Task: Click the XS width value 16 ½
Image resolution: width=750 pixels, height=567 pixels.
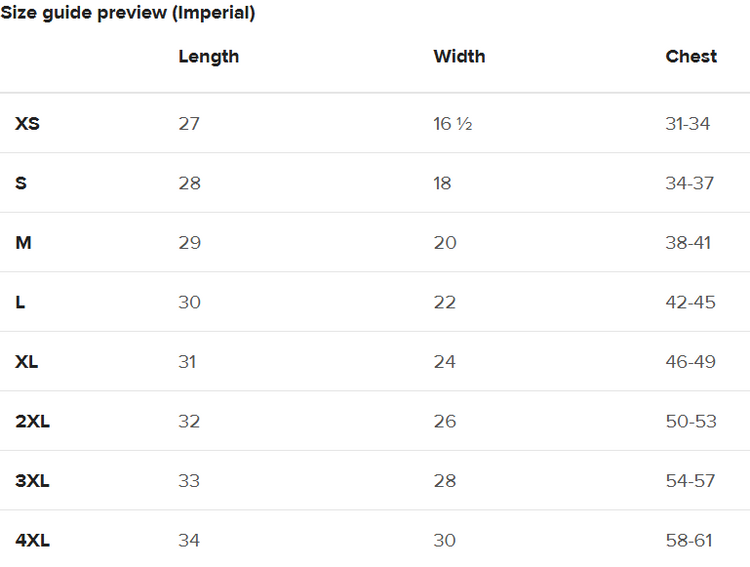Action: 452,124
